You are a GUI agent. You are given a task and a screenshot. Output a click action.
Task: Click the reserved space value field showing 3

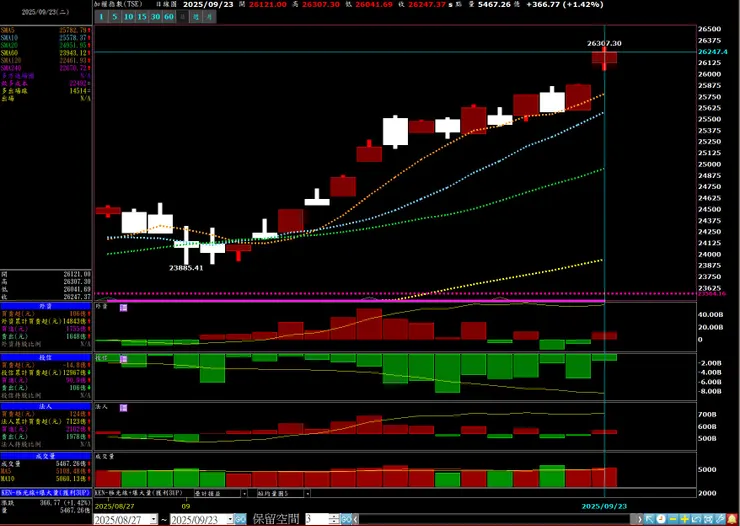tap(317, 519)
